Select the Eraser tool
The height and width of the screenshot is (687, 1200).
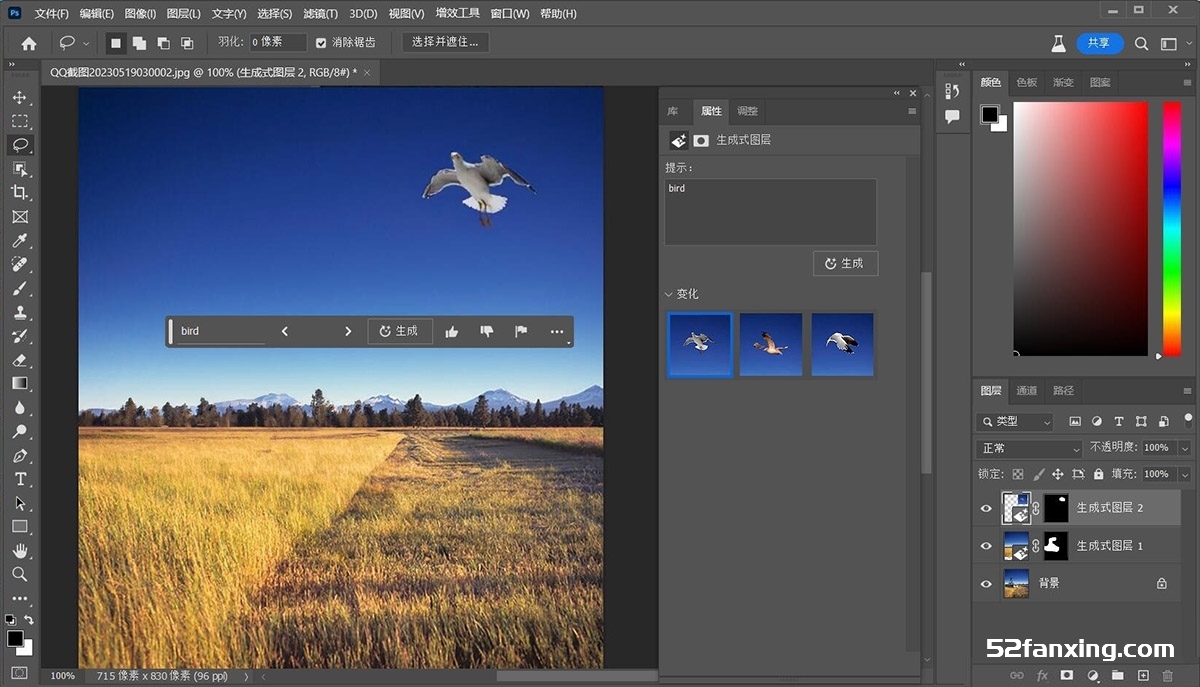pos(19,360)
